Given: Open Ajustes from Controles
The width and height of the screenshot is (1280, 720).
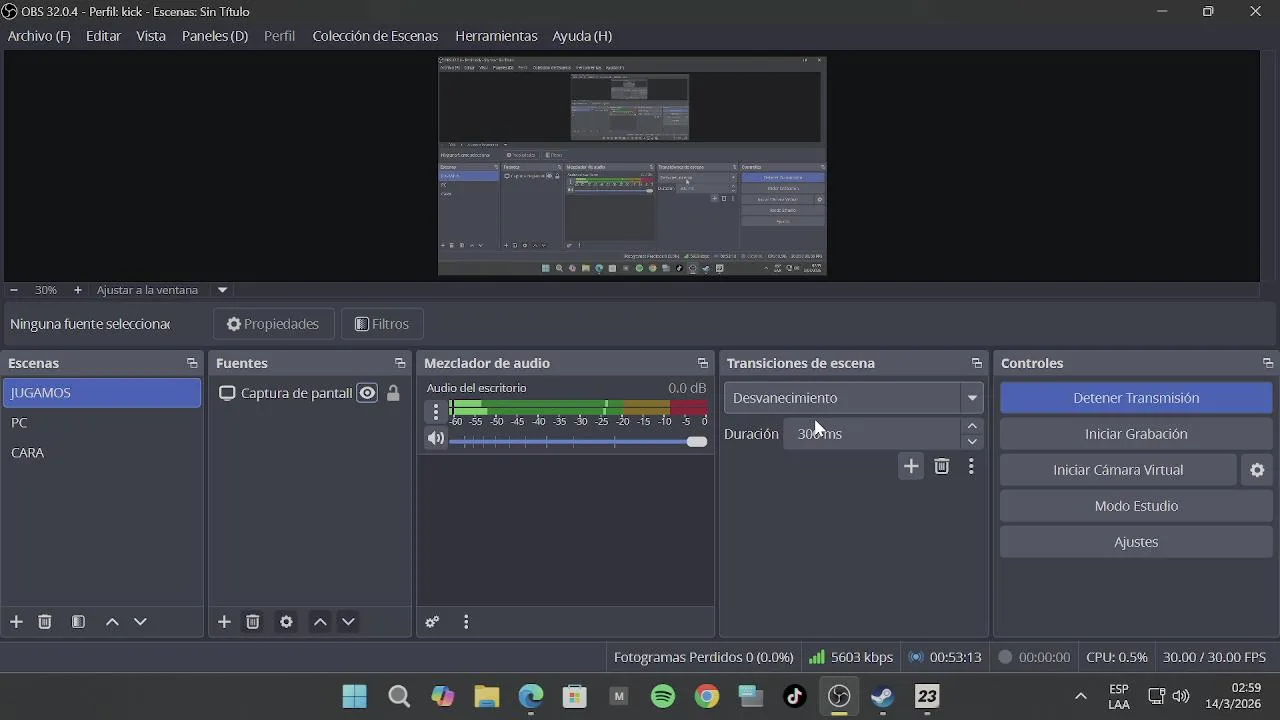Looking at the screenshot, I should point(1136,542).
